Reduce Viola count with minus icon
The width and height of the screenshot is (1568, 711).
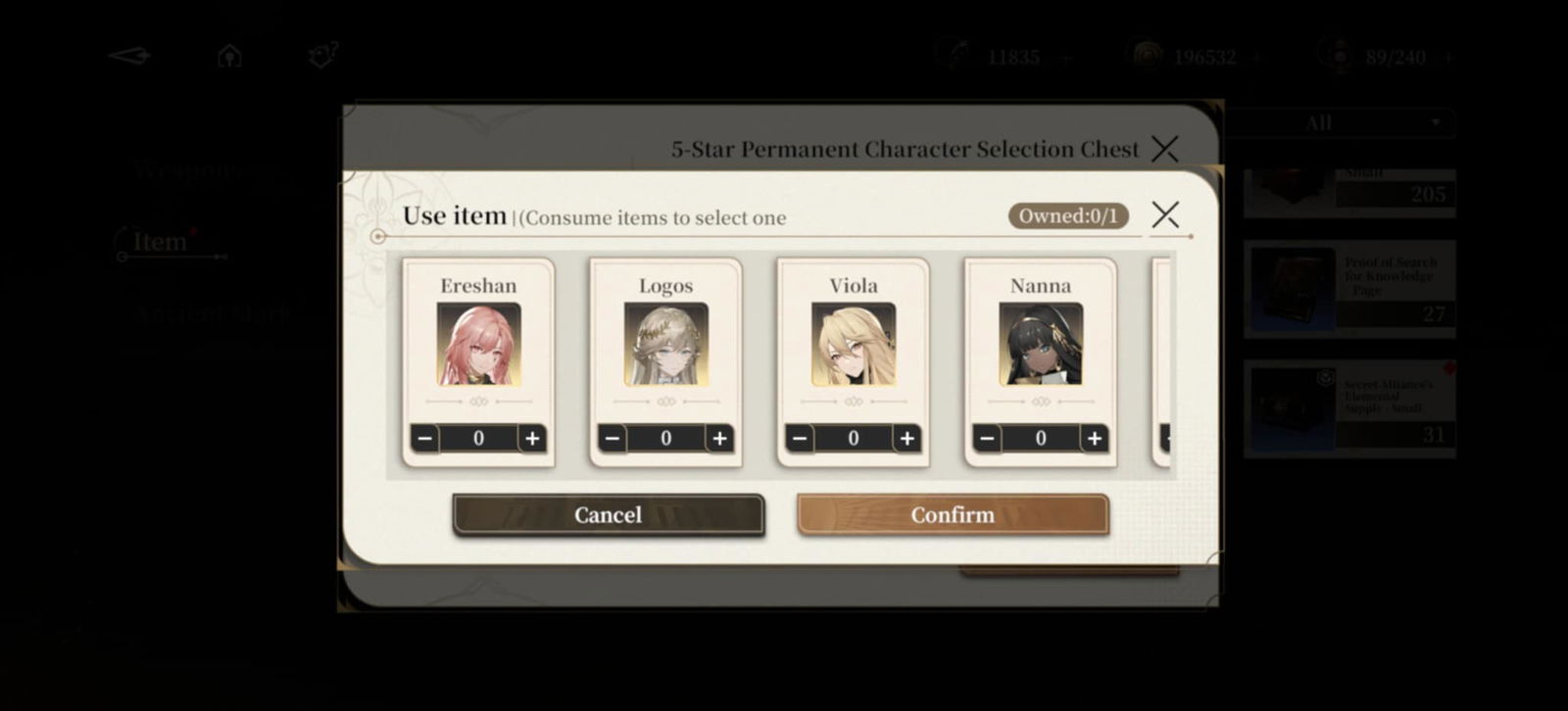click(800, 439)
